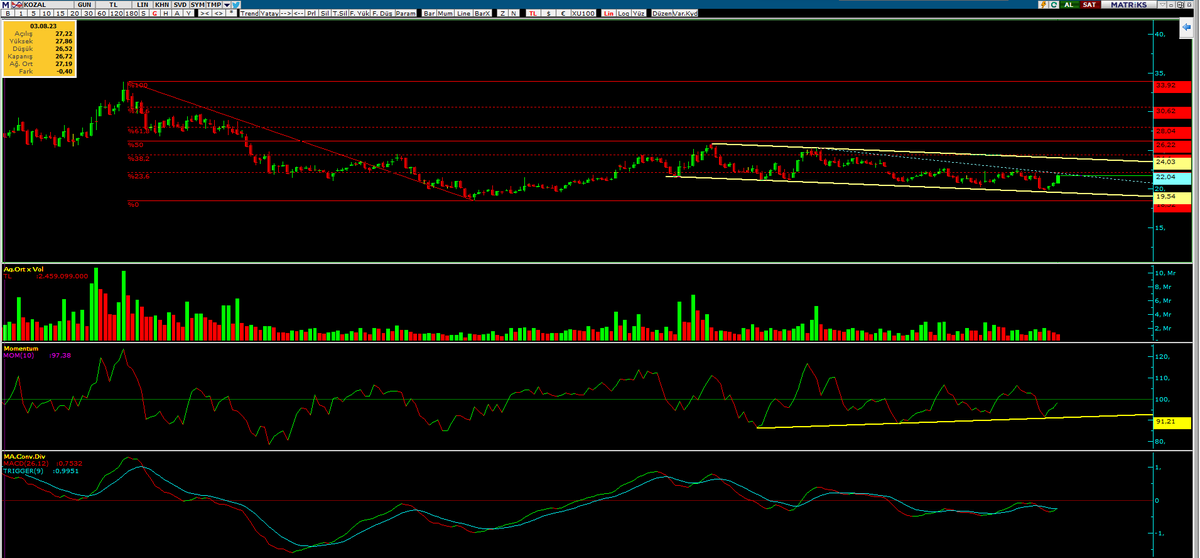
Task: Click the <> expand chart icon
Action: (x=219, y=13)
